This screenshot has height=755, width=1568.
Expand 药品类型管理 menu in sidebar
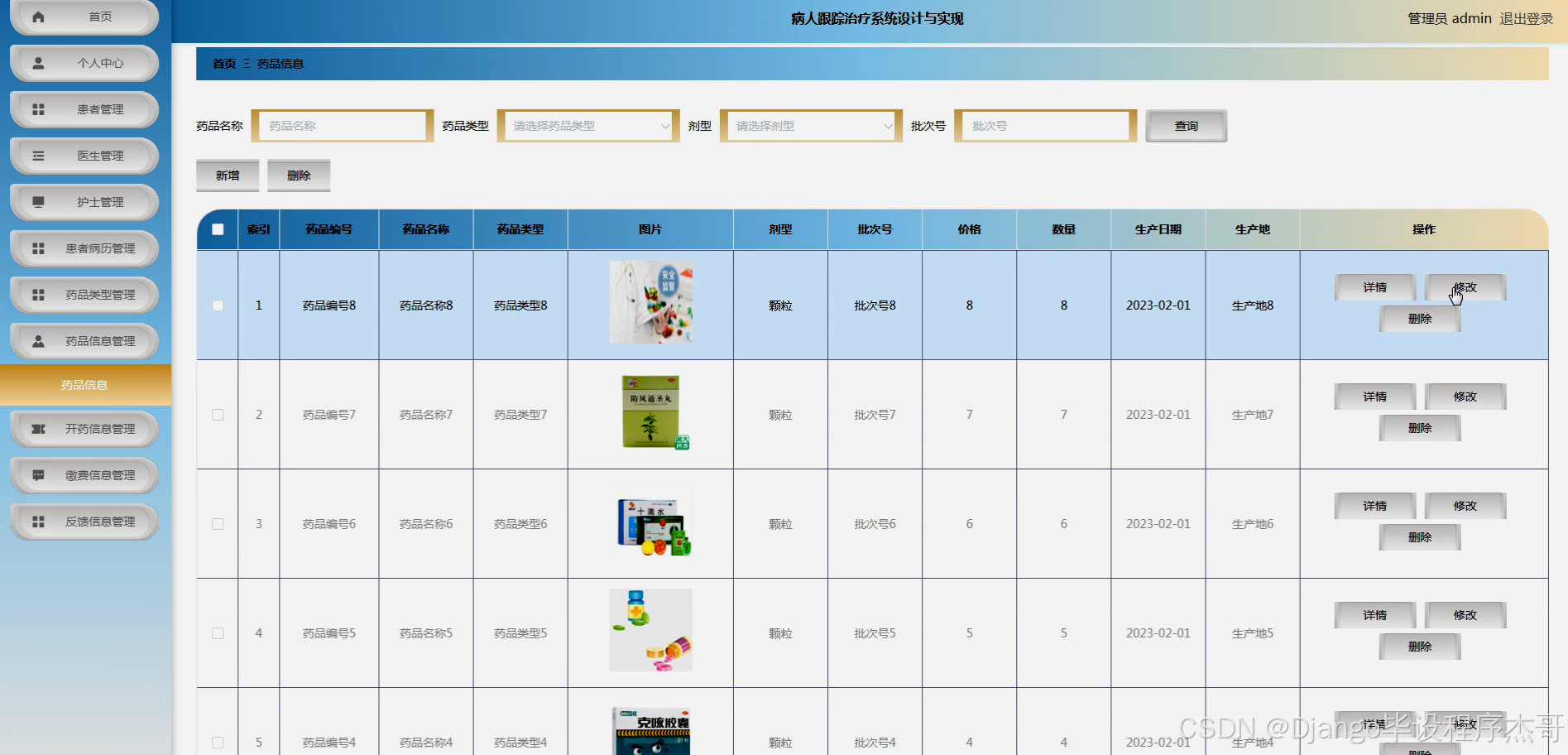pyautogui.click(x=84, y=295)
